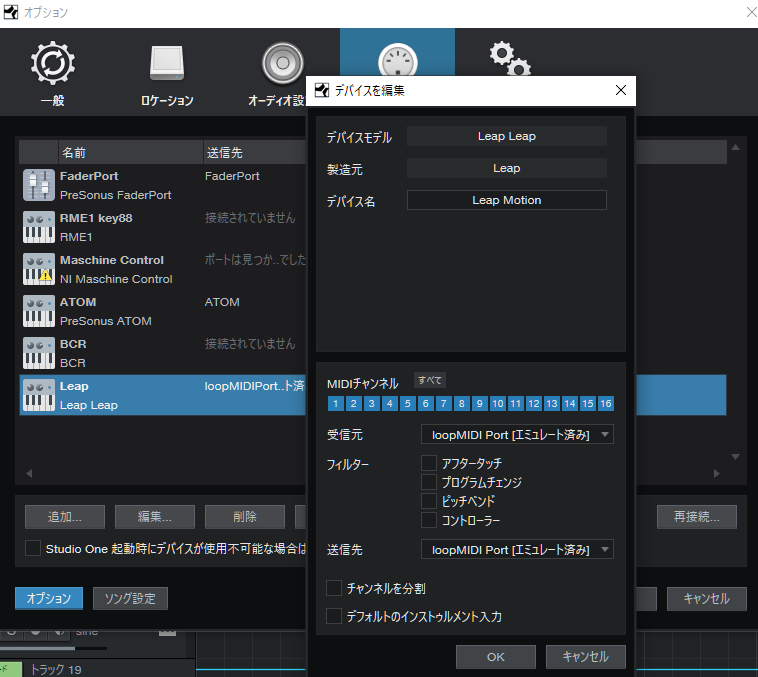Screen dimensions: 758x677
Task: Click the device list scroll up arrow
Action: point(735,147)
